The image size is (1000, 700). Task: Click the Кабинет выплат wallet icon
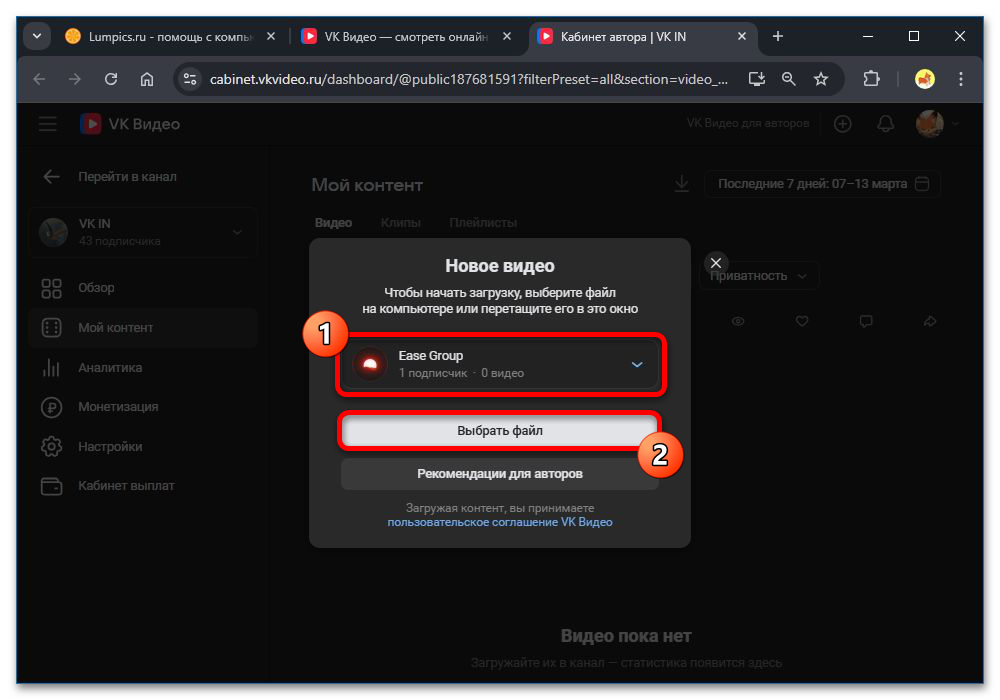pyautogui.click(x=51, y=486)
